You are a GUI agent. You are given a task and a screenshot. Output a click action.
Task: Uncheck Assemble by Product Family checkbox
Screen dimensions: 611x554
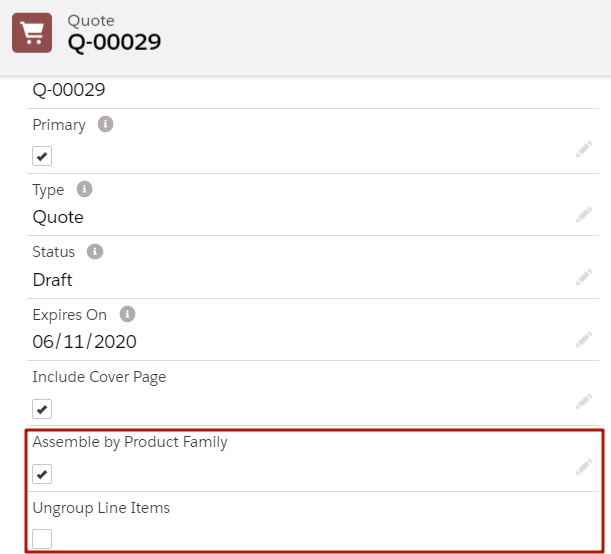coord(42,474)
